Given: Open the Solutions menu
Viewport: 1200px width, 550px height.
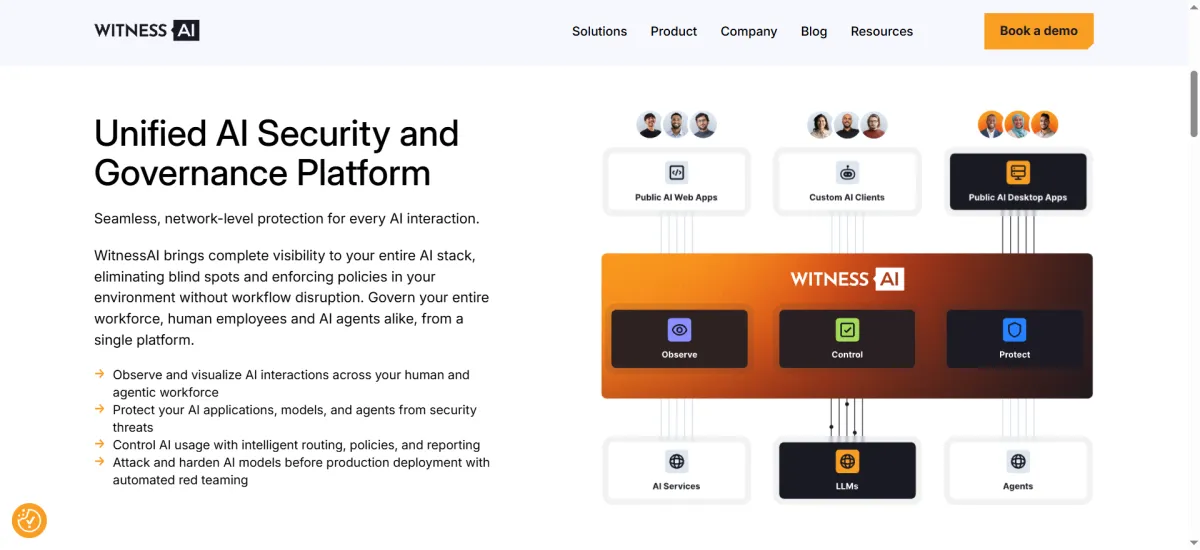Looking at the screenshot, I should pyautogui.click(x=599, y=31).
